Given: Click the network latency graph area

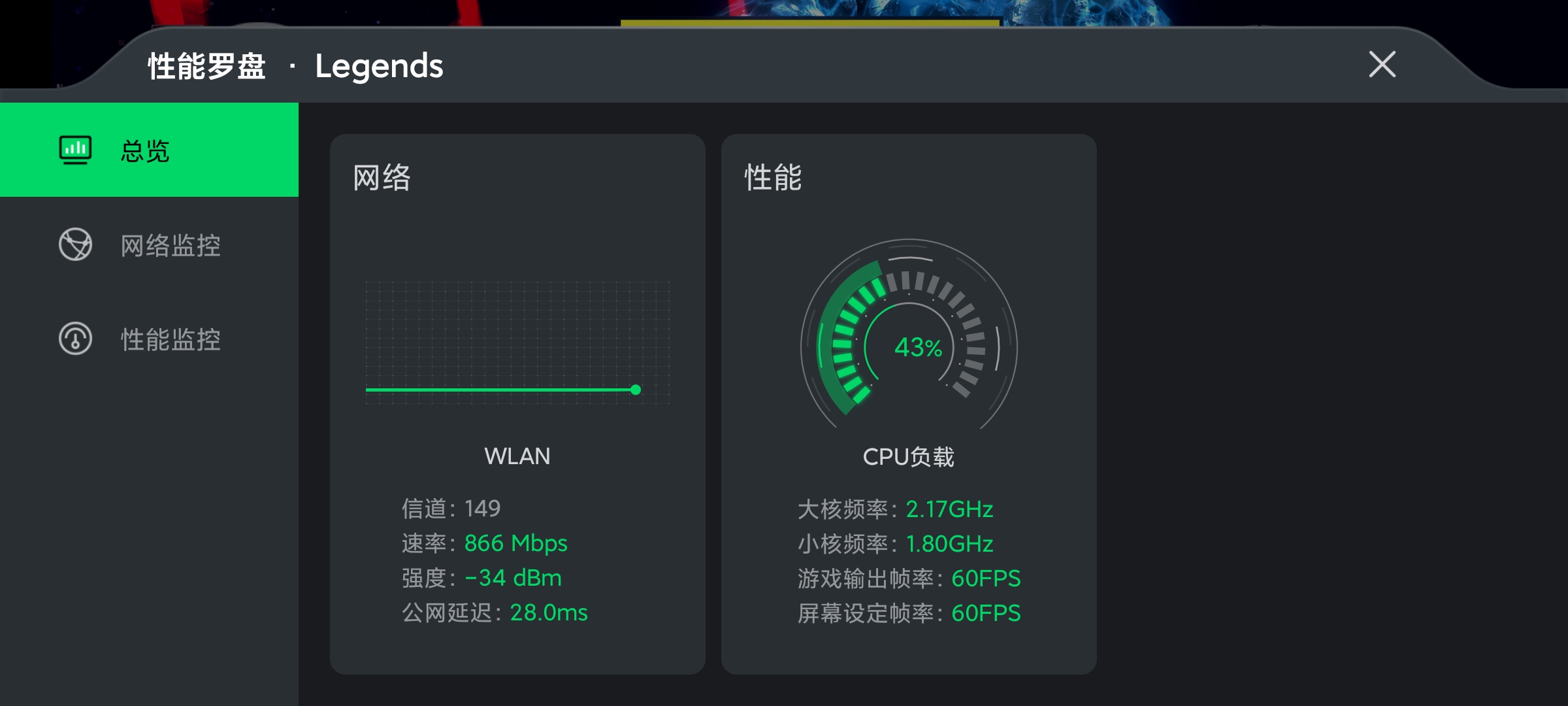Looking at the screenshot, I should (517, 343).
